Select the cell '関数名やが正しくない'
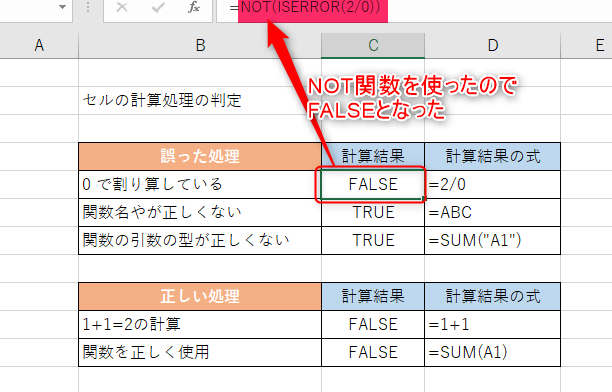The image size is (612, 392). click(200, 212)
